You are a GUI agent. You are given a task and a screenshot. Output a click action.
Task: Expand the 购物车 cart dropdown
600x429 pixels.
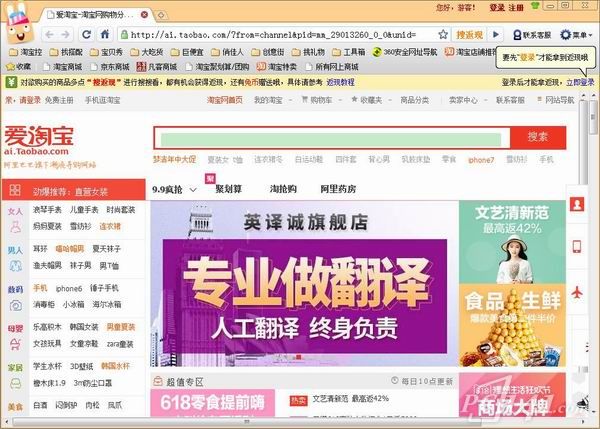point(321,100)
